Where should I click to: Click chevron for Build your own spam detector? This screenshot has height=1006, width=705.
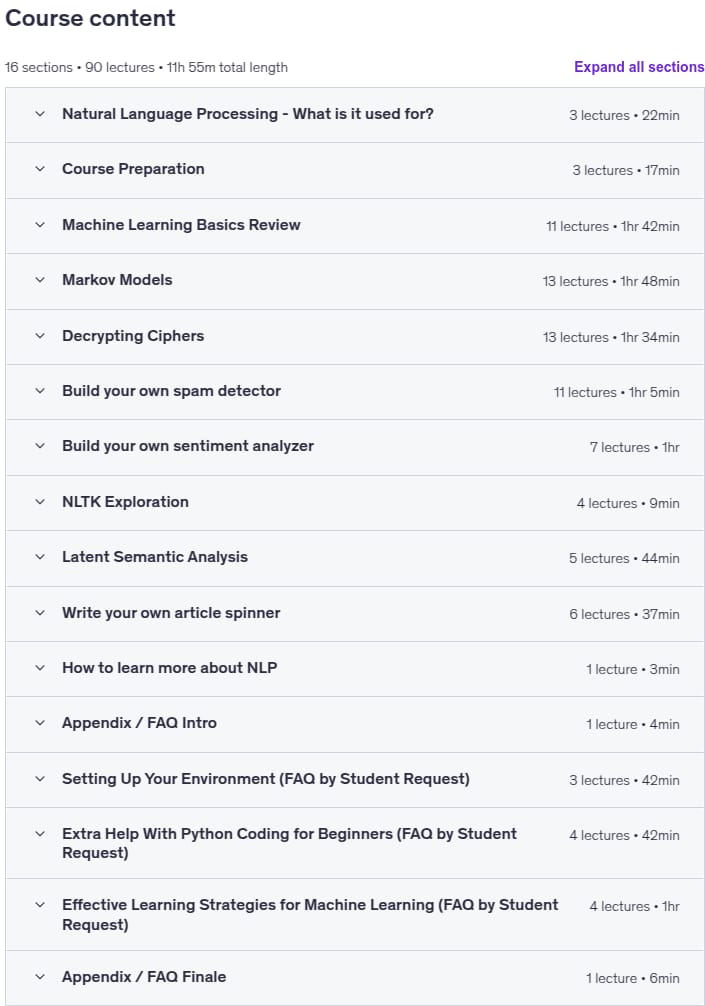point(40,391)
